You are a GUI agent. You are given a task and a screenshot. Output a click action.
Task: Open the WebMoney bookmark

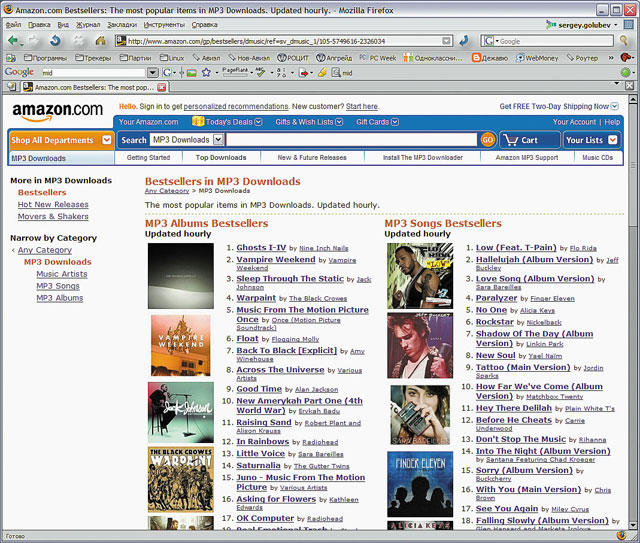click(537, 58)
